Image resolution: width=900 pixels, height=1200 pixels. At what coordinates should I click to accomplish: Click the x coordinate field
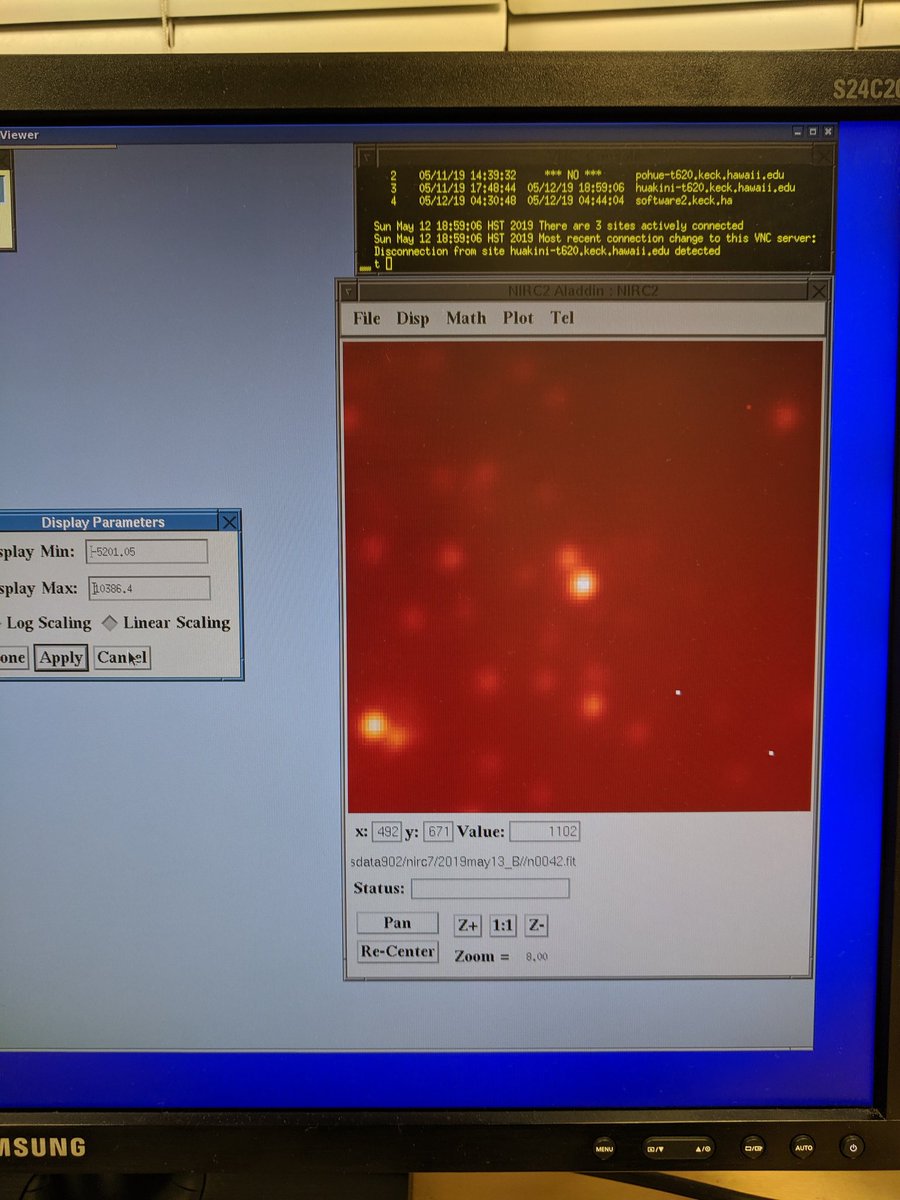387,832
